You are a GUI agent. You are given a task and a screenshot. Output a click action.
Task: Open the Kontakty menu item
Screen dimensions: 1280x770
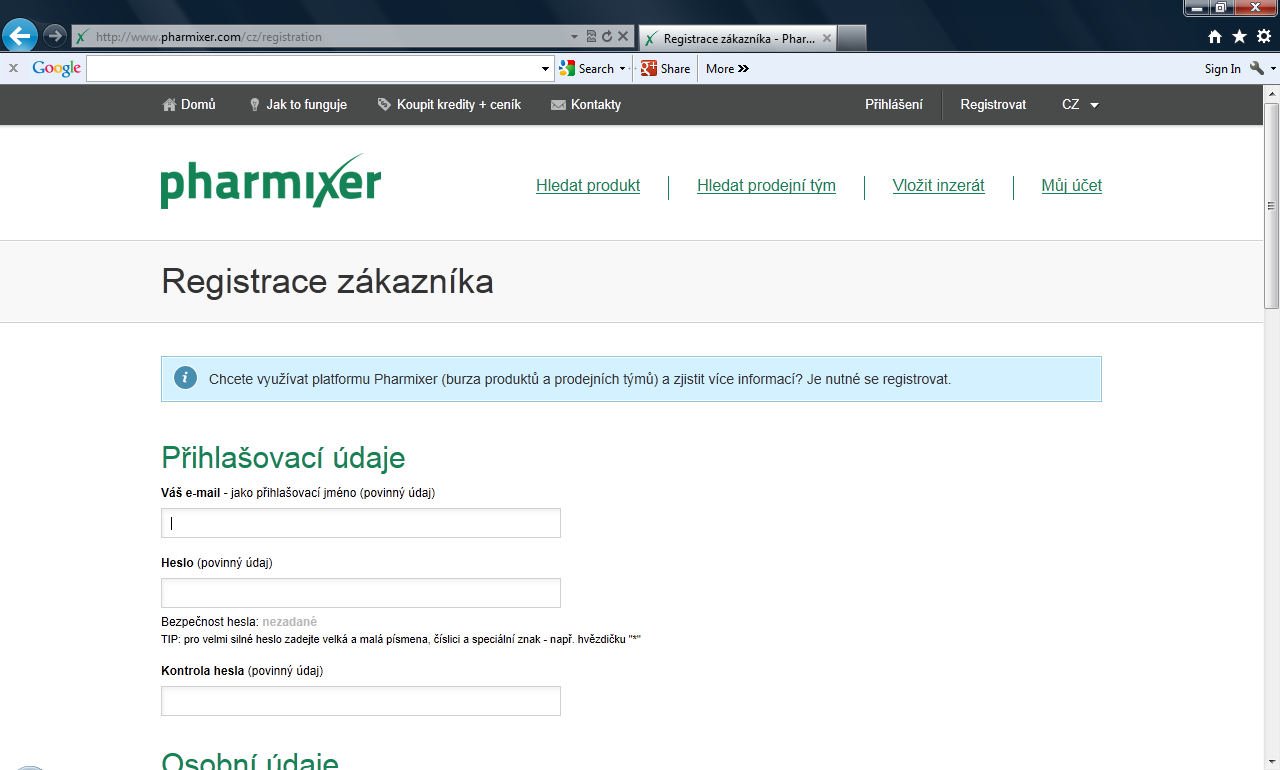coord(586,104)
